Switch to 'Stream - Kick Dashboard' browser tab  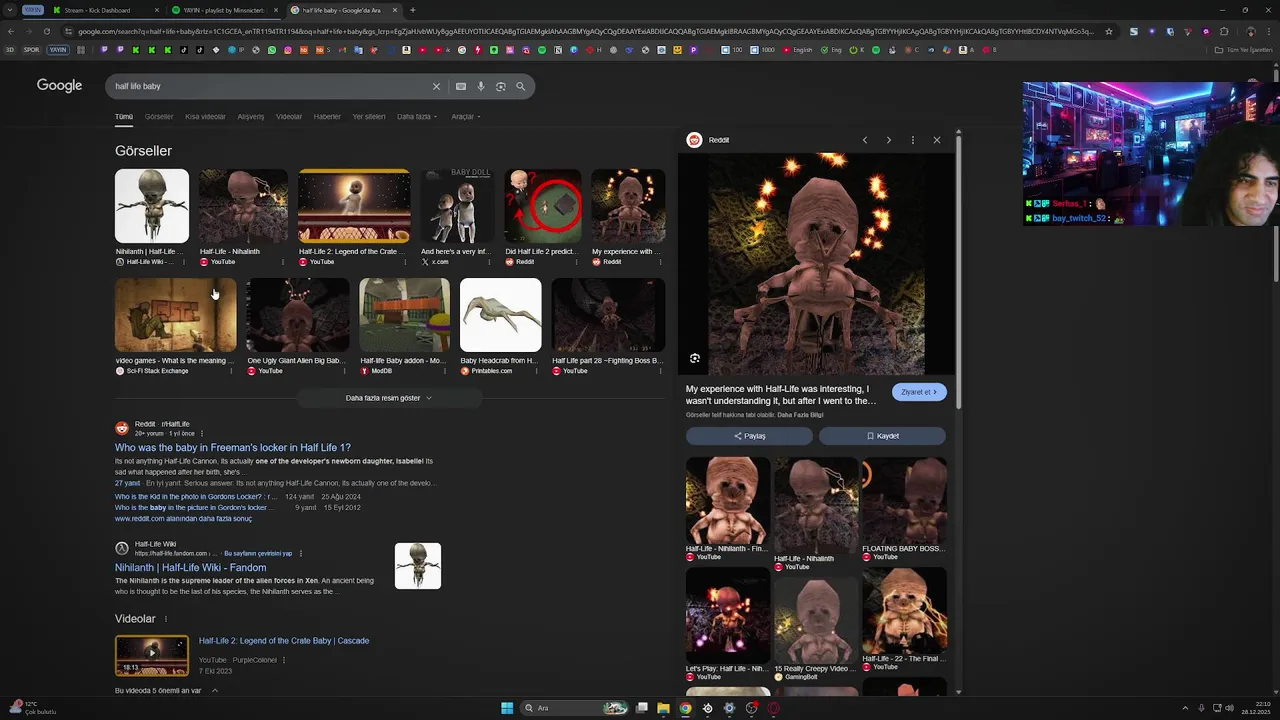(105, 10)
